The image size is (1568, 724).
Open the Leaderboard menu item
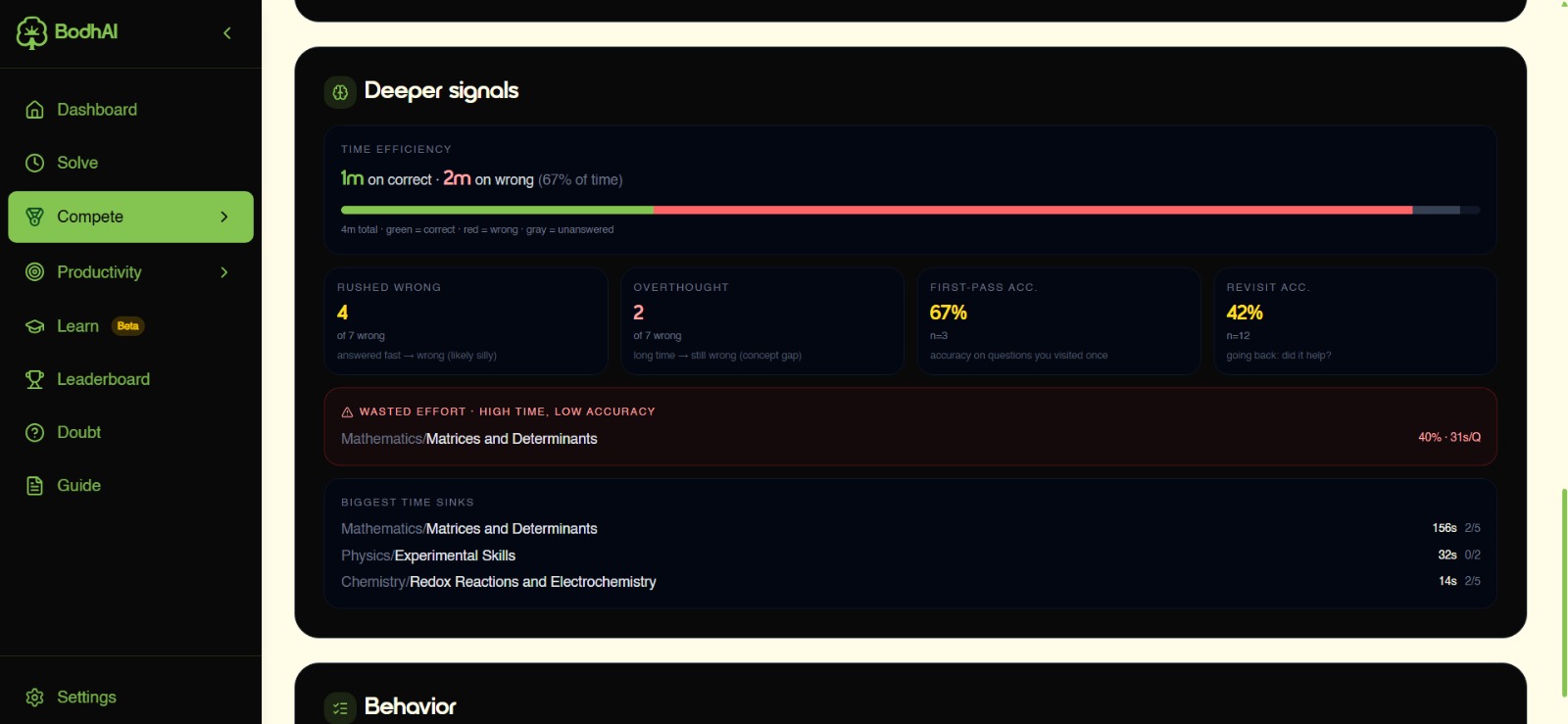click(130, 379)
